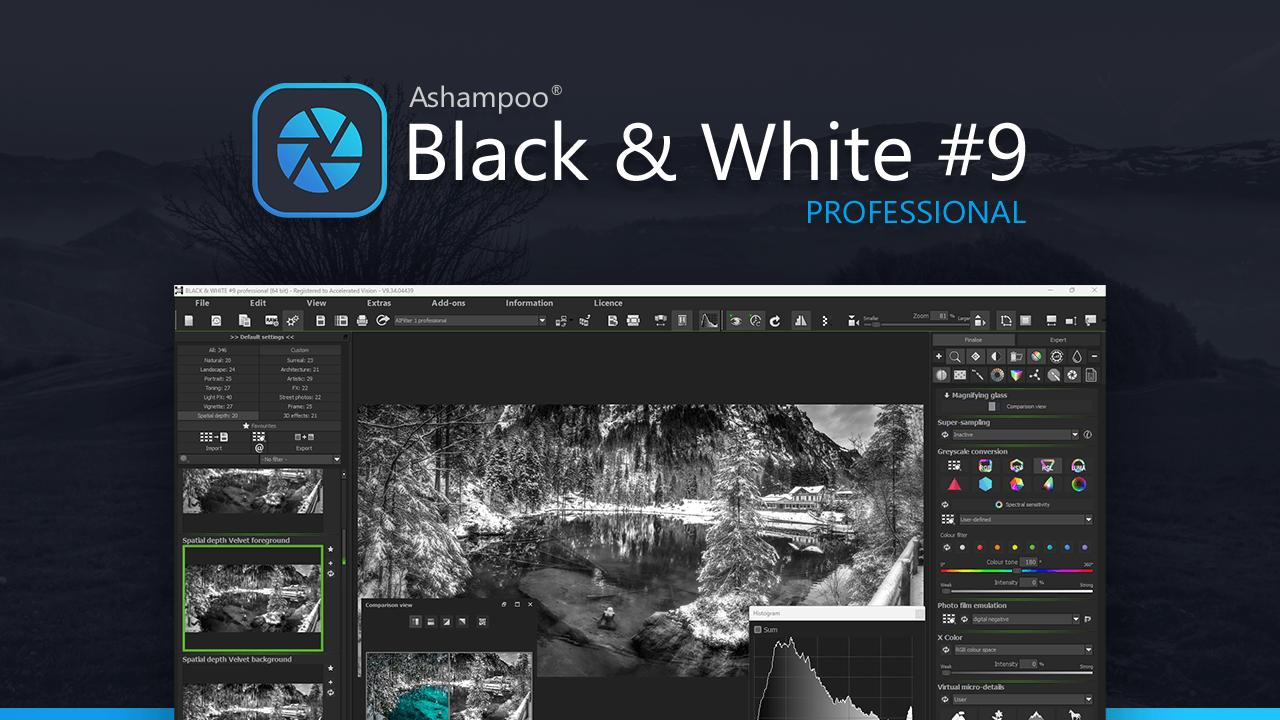The width and height of the screenshot is (1280, 720).
Task: Show the Landscape: 24 presets
Action: tap(218, 369)
